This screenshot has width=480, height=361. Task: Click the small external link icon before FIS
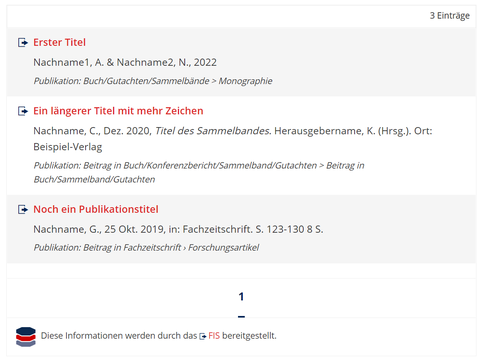click(203, 336)
